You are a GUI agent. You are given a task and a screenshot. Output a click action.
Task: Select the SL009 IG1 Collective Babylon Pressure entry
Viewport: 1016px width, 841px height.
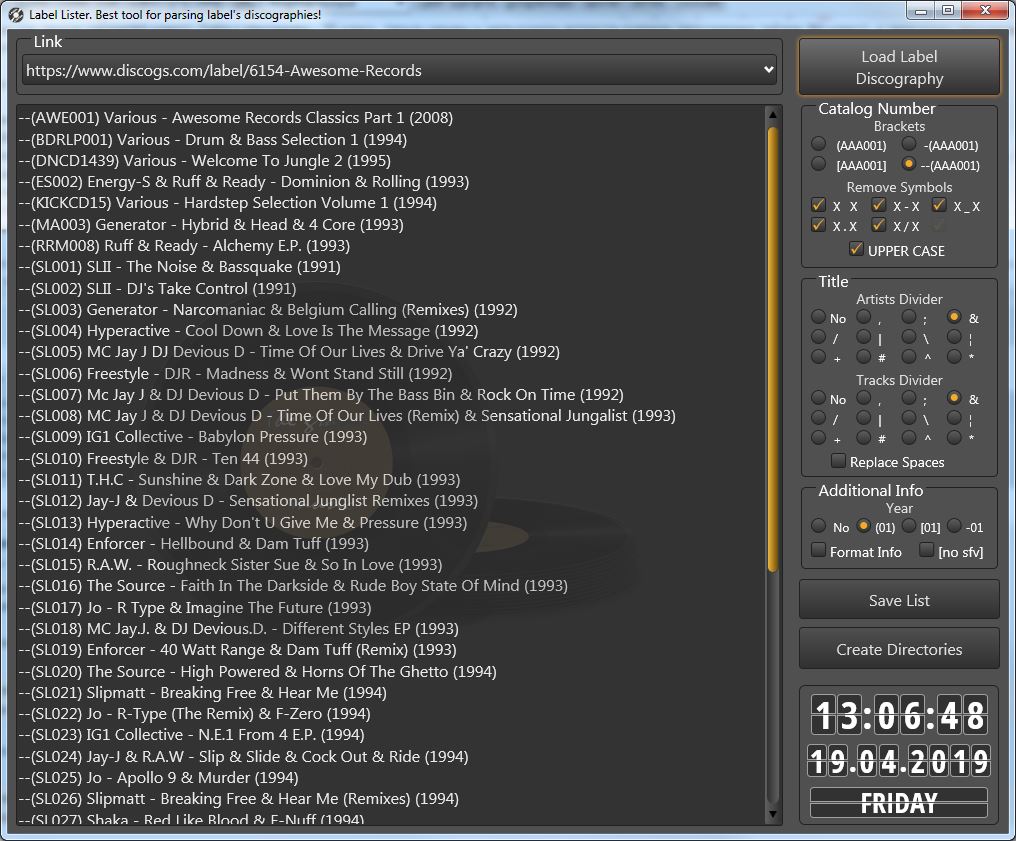198,437
